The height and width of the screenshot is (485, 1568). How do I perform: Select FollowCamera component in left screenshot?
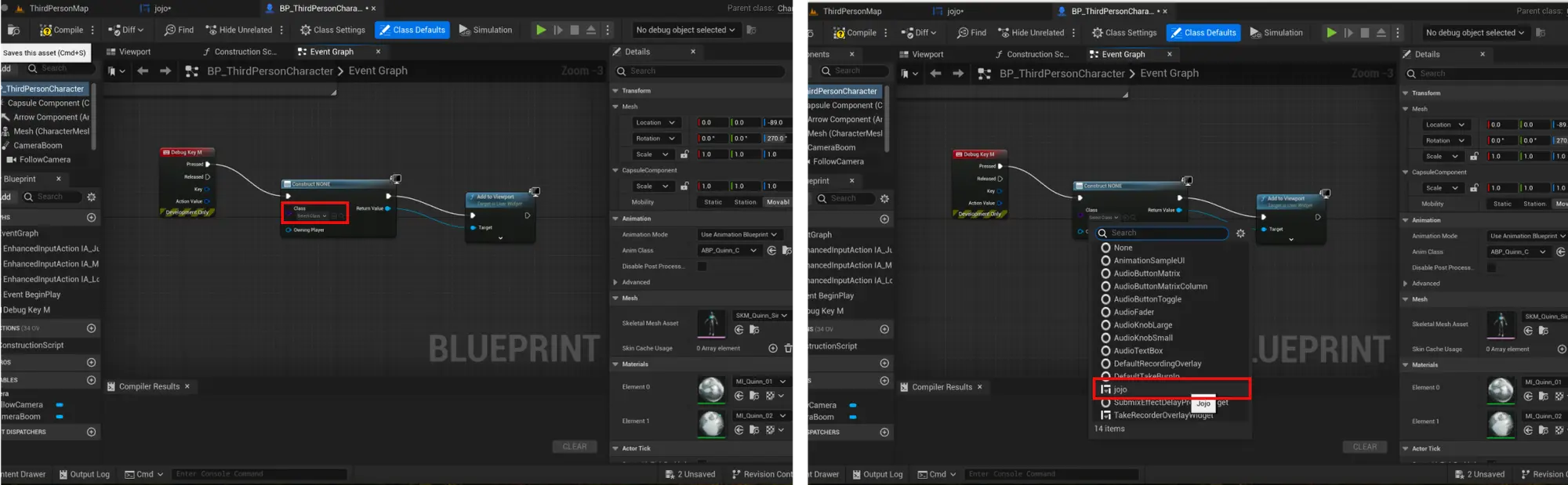(x=45, y=160)
